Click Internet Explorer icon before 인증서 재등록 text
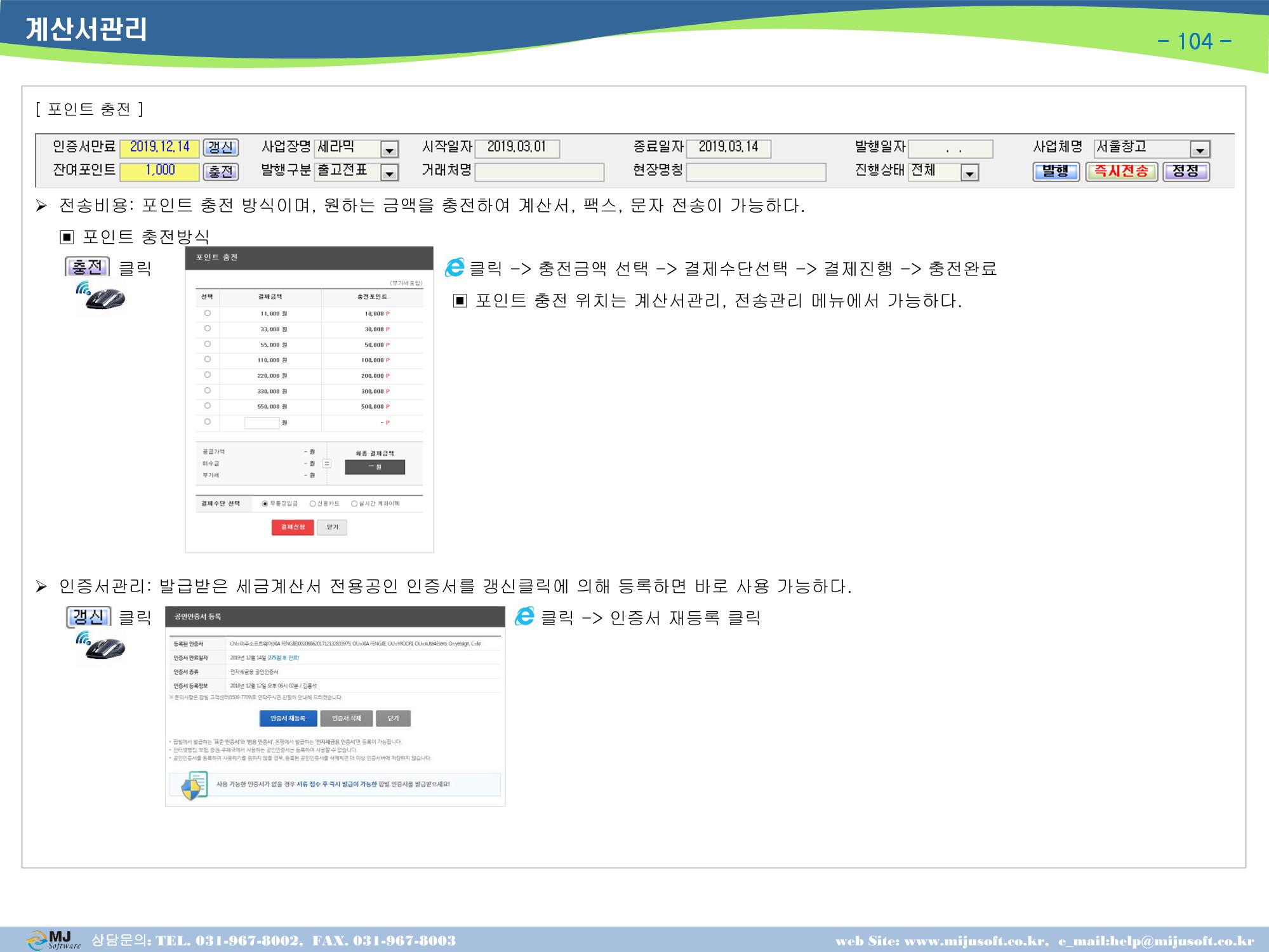1269x952 pixels. point(524,616)
